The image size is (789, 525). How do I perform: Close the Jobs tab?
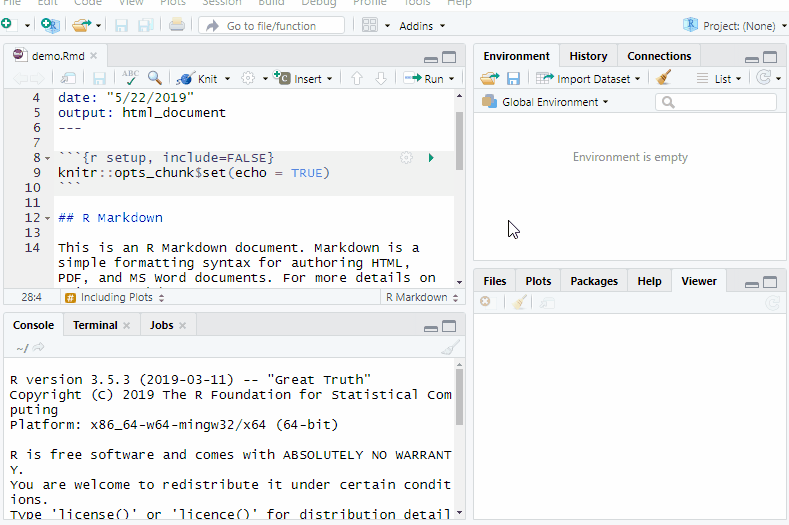(183, 326)
